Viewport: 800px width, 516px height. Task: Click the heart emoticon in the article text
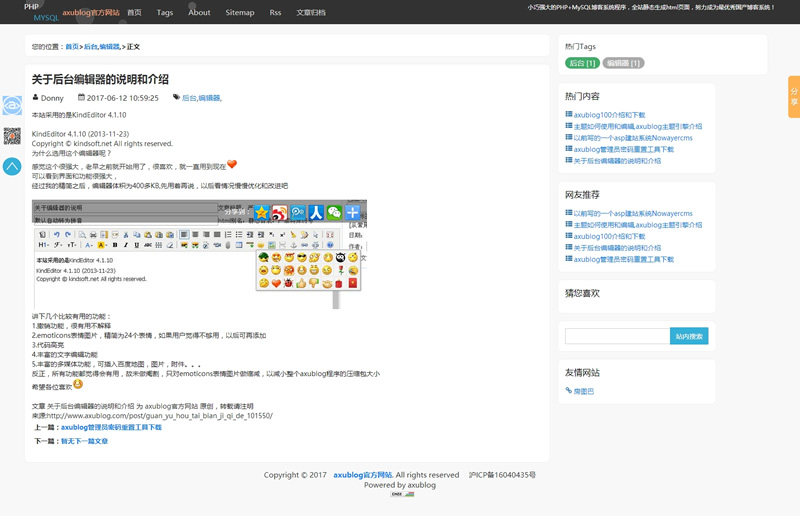[232, 164]
